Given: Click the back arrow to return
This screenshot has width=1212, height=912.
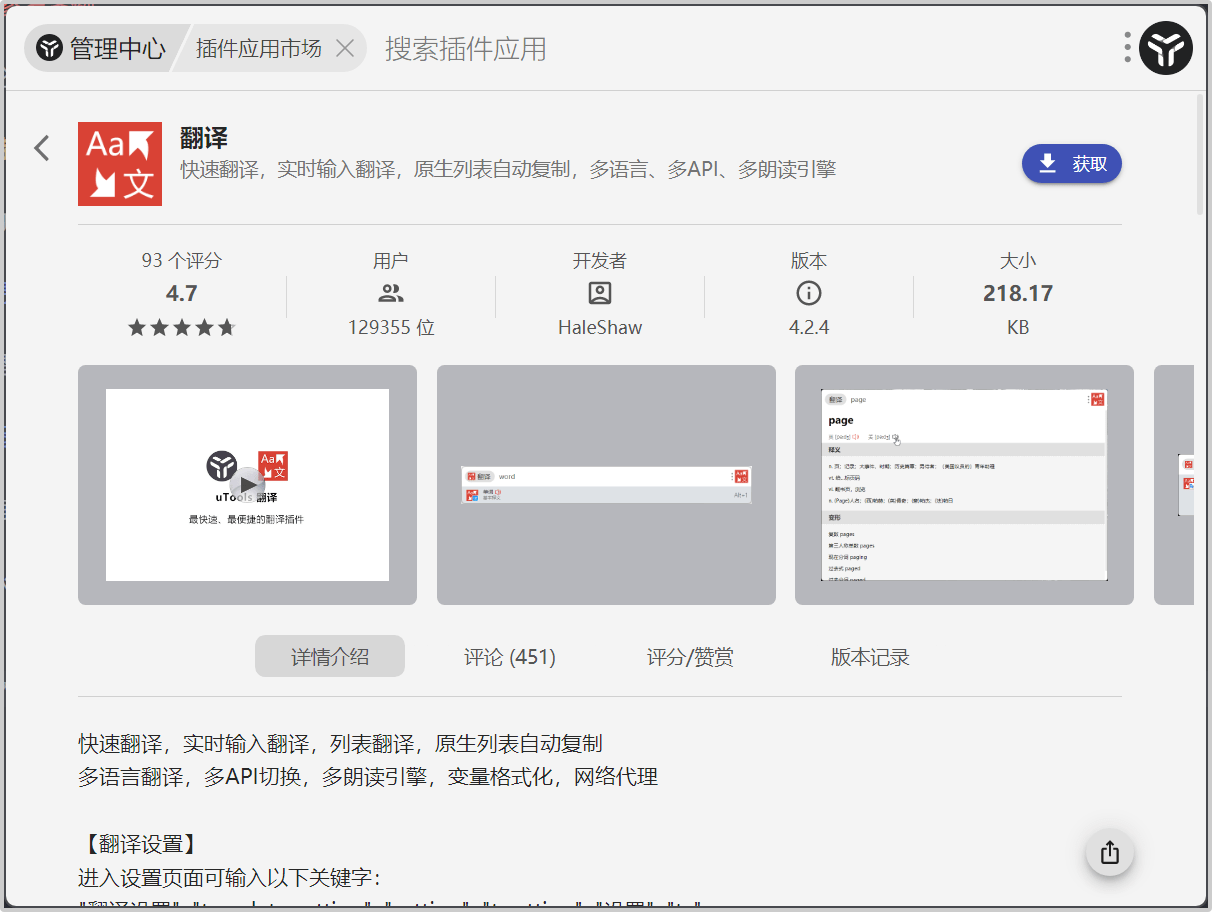Looking at the screenshot, I should coord(42,148).
